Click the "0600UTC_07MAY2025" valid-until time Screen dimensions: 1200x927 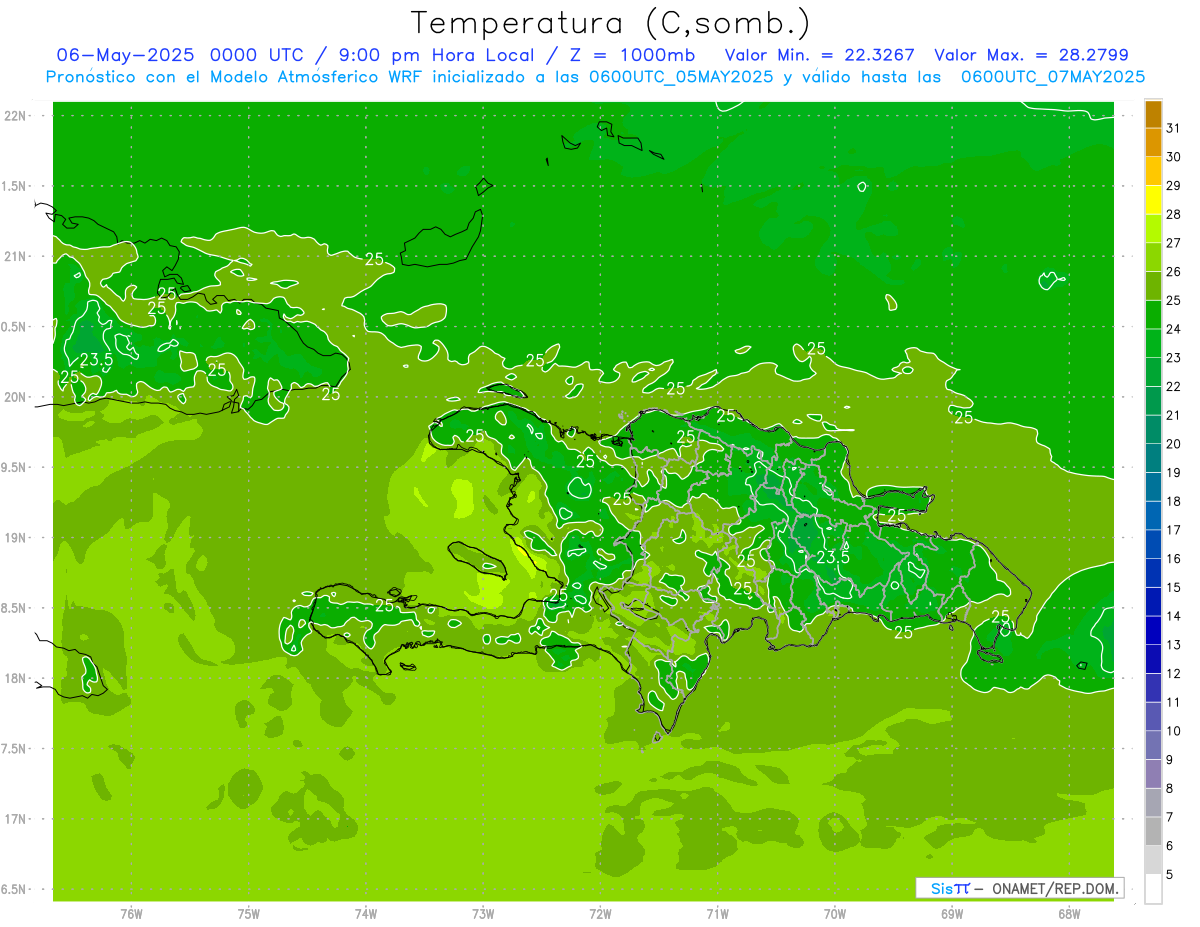(x=1053, y=76)
